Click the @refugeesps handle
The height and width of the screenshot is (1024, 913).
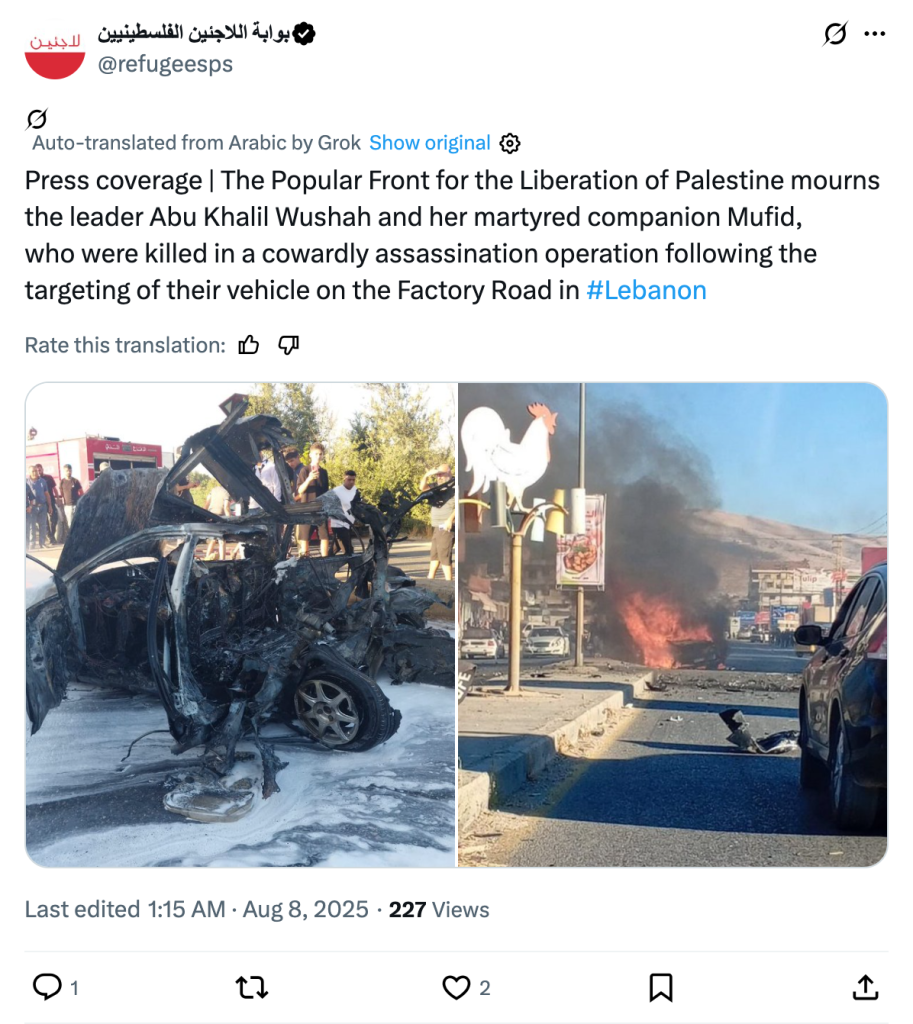click(x=165, y=64)
